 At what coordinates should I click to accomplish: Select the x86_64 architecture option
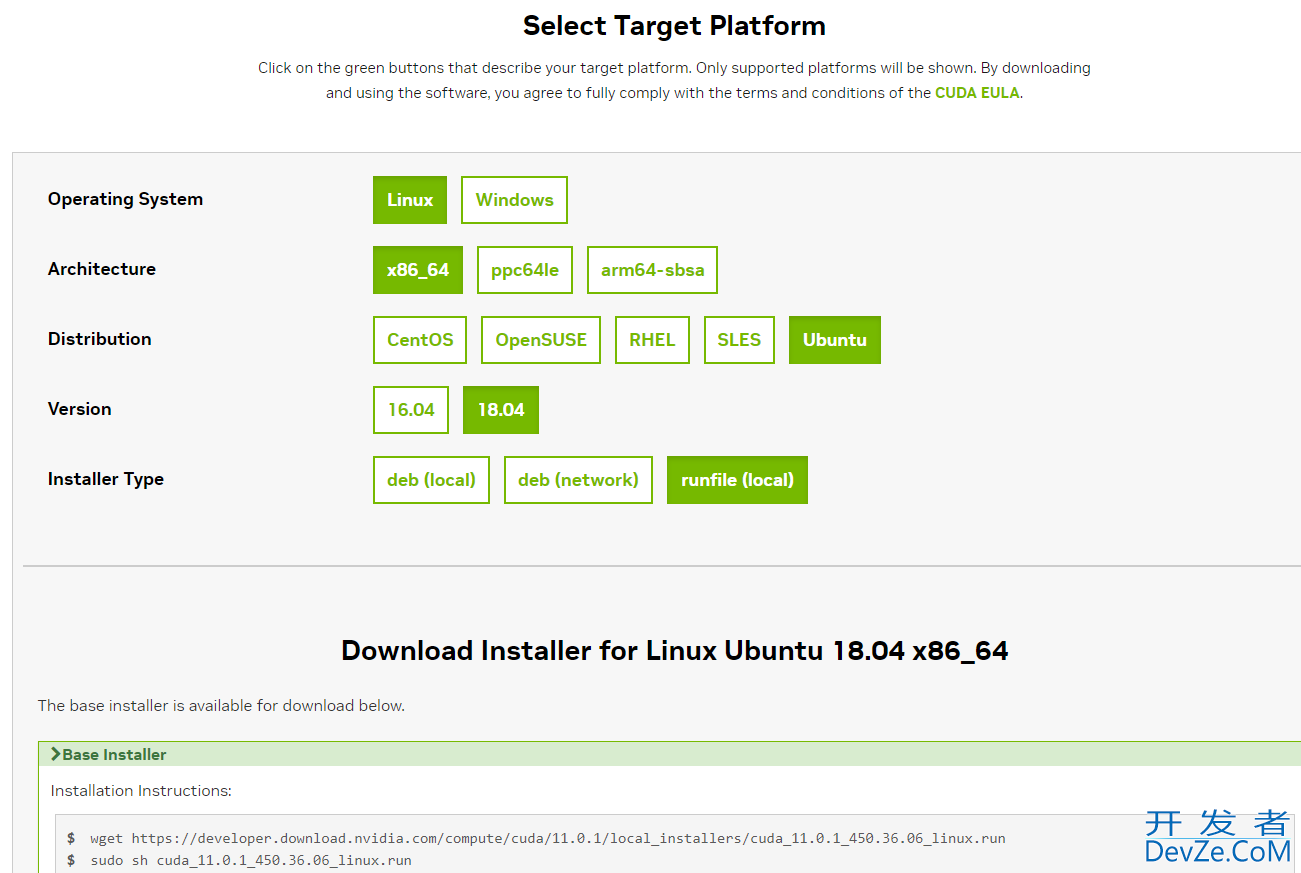(x=418, y=270)
